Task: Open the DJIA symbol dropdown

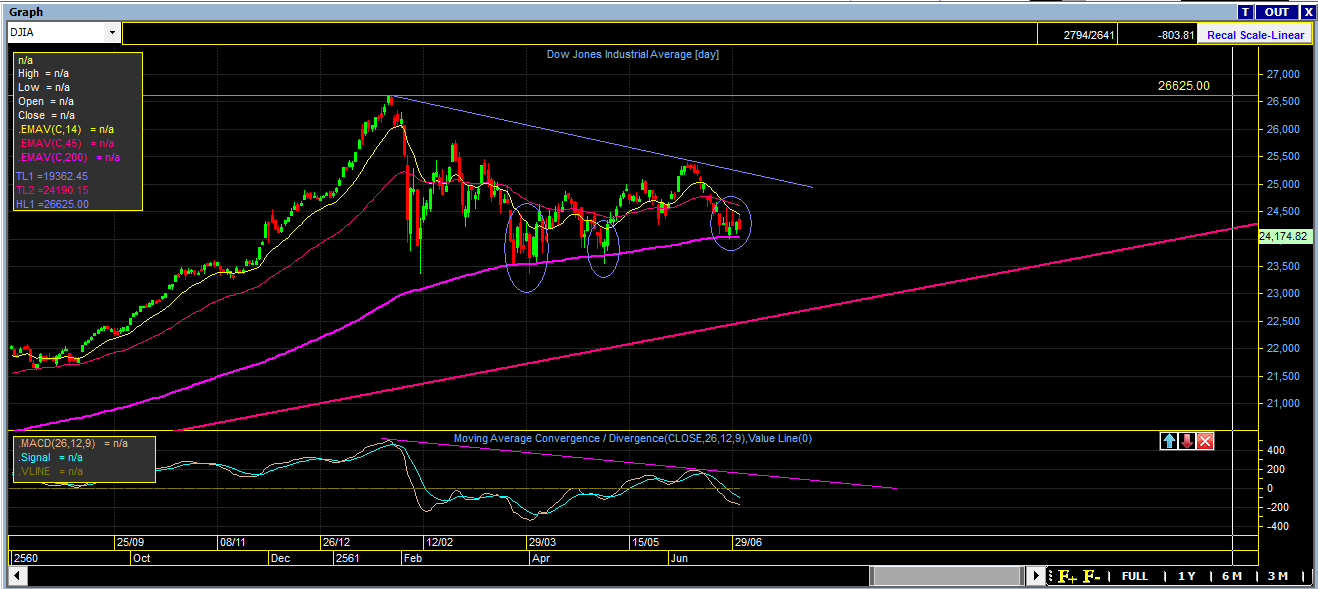Action: (x=111, y=33)
